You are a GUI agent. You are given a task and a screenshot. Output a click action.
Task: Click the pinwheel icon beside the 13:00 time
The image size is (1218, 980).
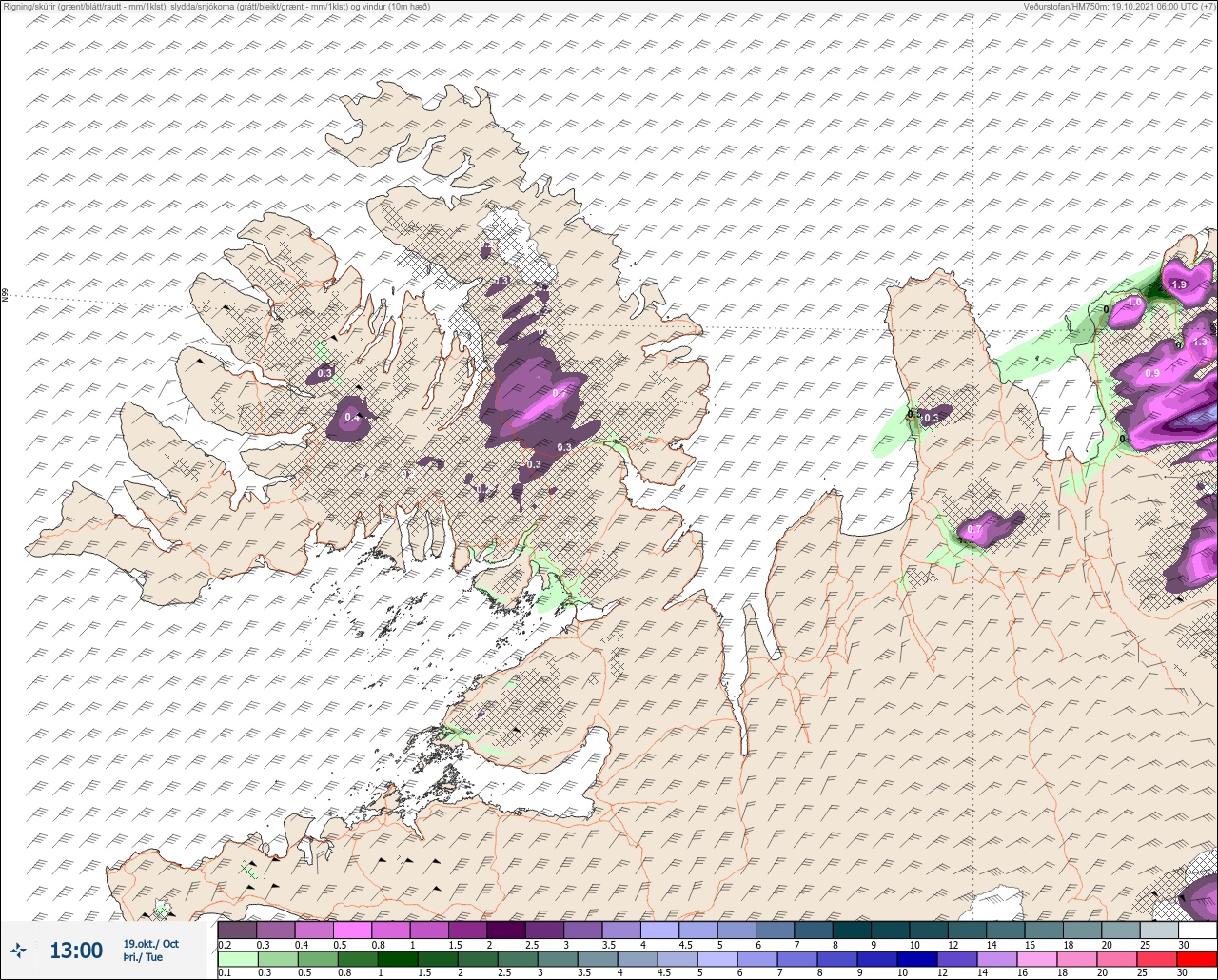pyautogui.click(x=18, y=950)
